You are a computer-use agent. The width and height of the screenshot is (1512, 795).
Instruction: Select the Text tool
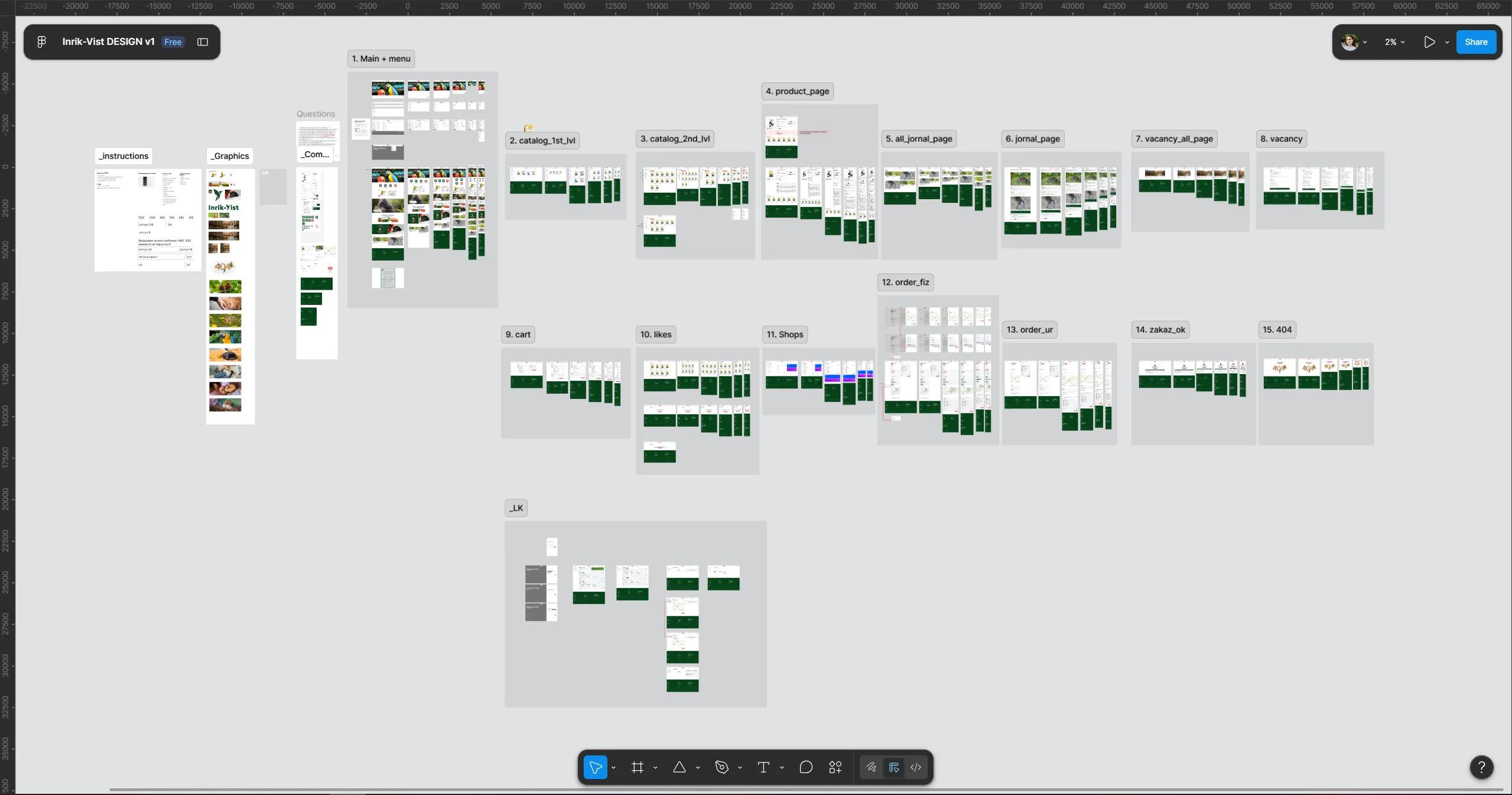pos(763,767)
